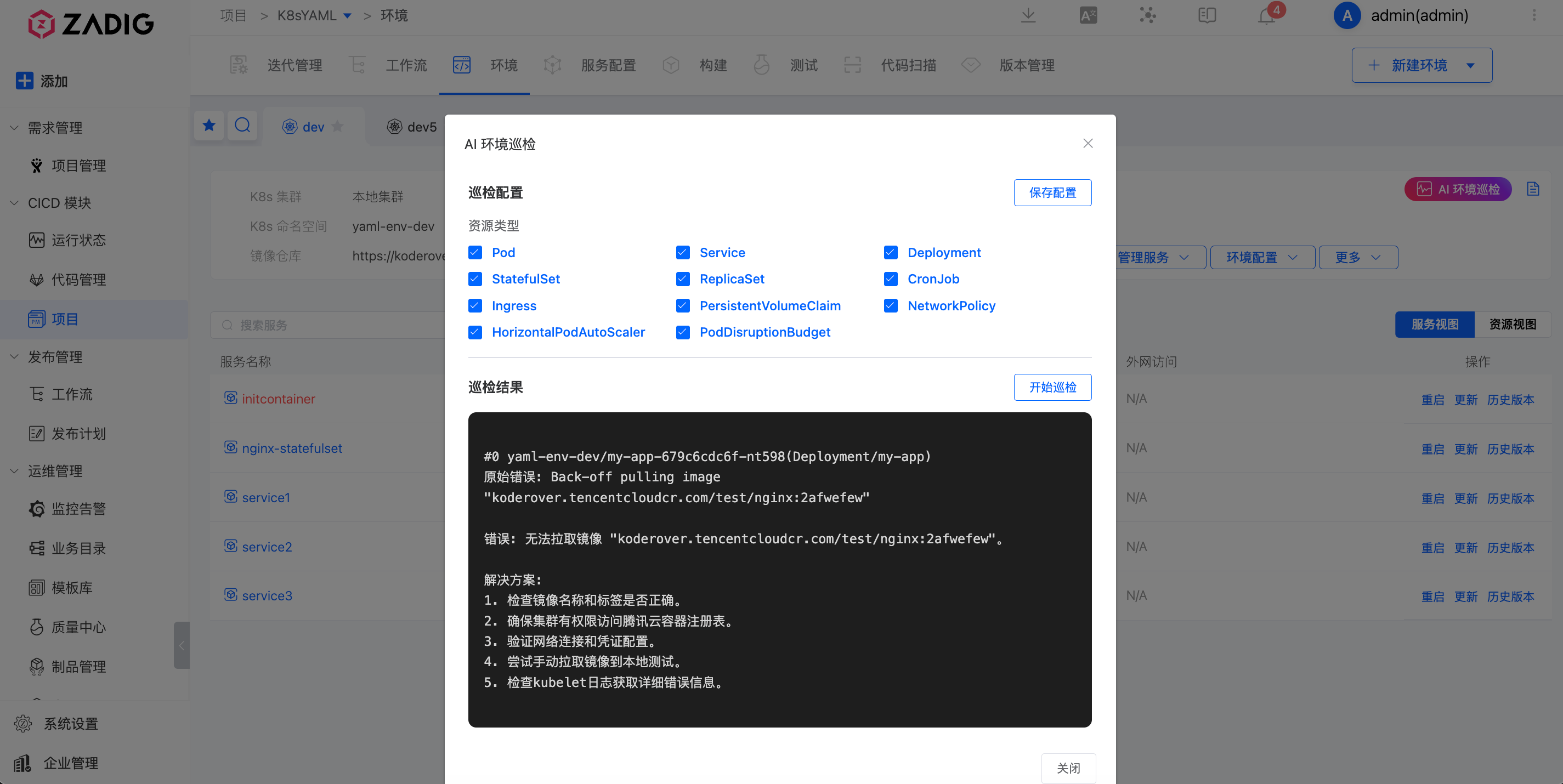Screen dimensions: 1563x784
Task: Click the 关闭 button in dialog
Action: [x=1068, y=768]
